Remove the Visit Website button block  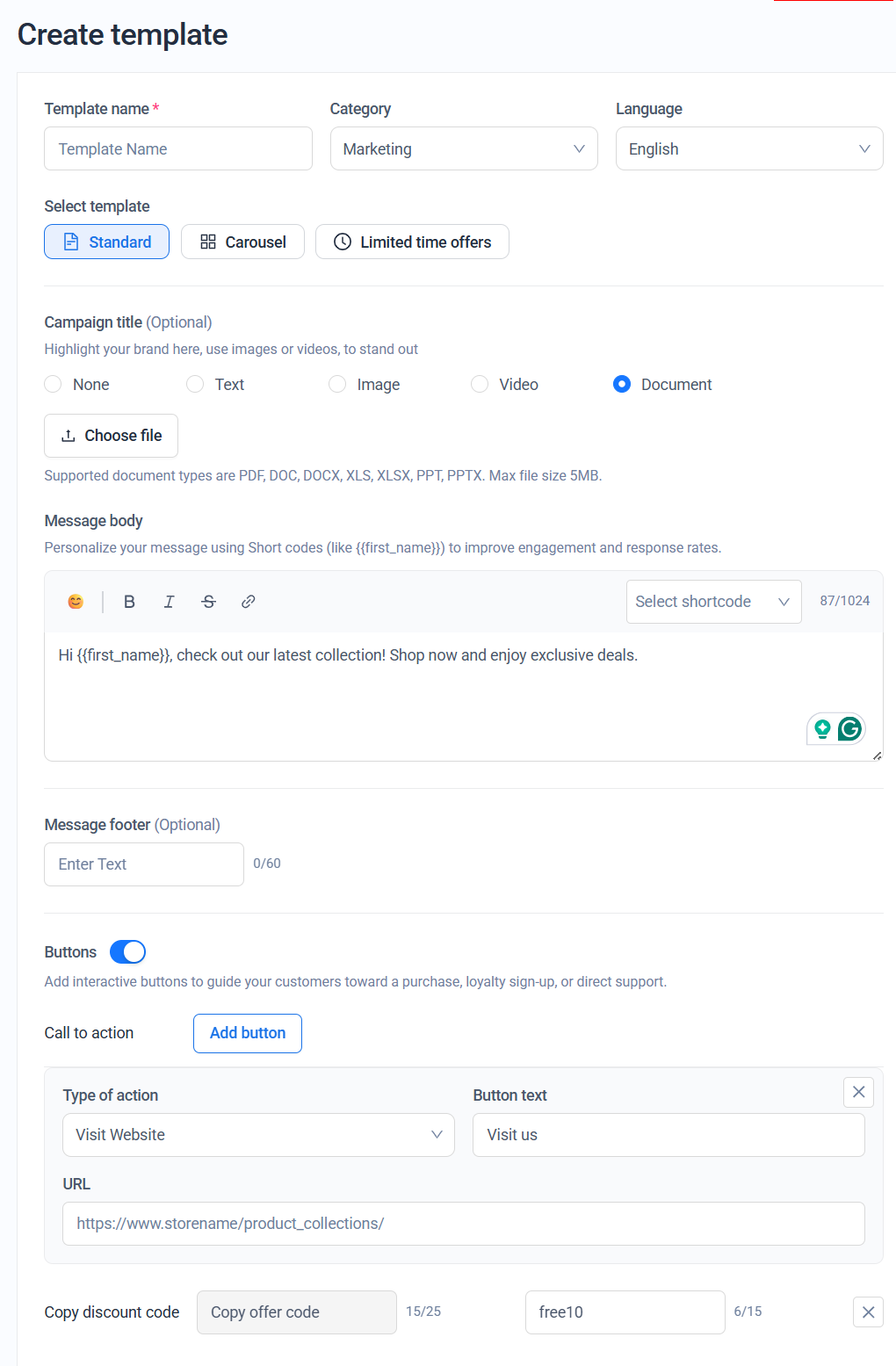(x=858, y=1092)
